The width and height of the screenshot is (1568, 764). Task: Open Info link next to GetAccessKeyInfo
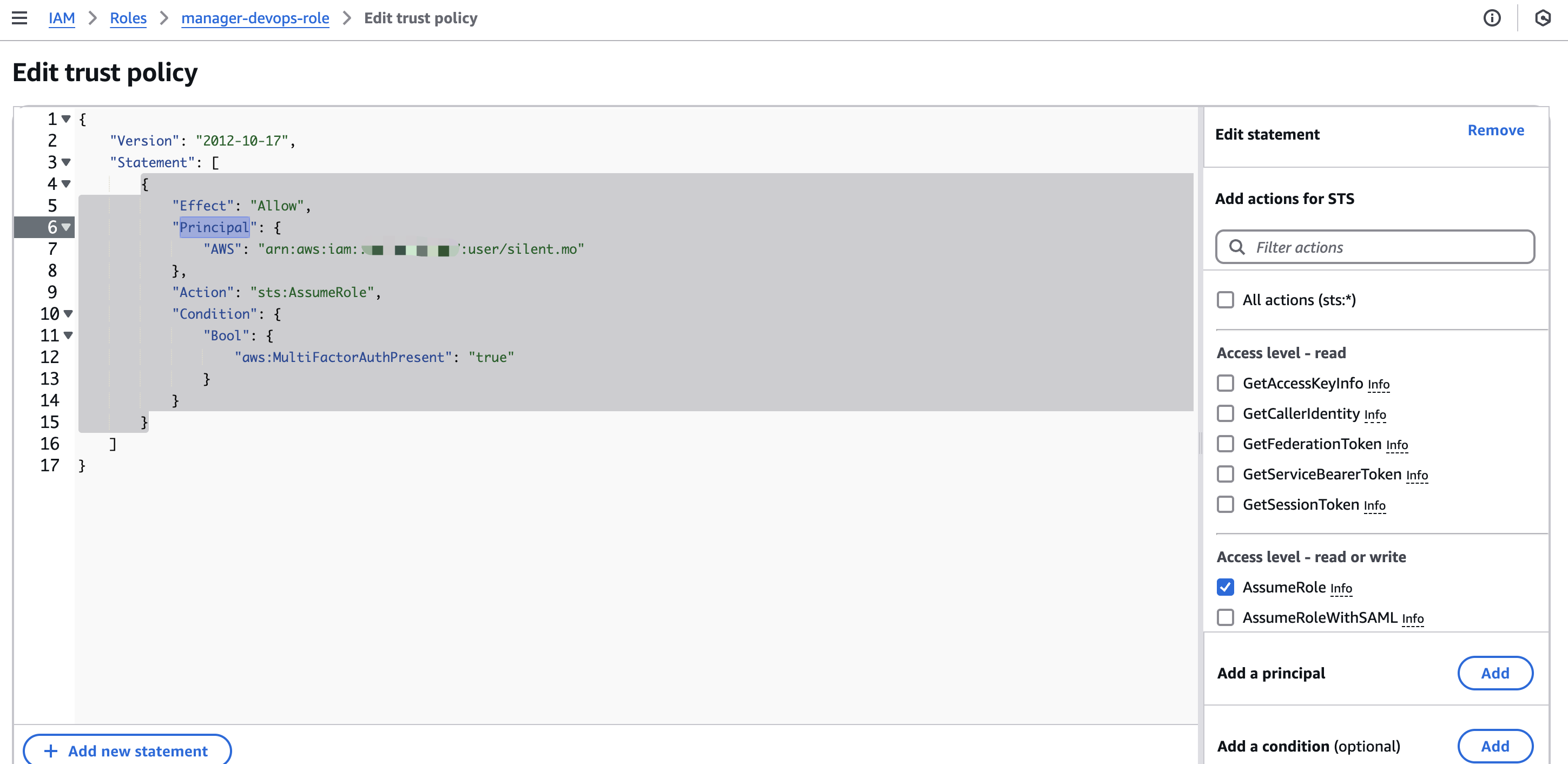(1378, 384)
